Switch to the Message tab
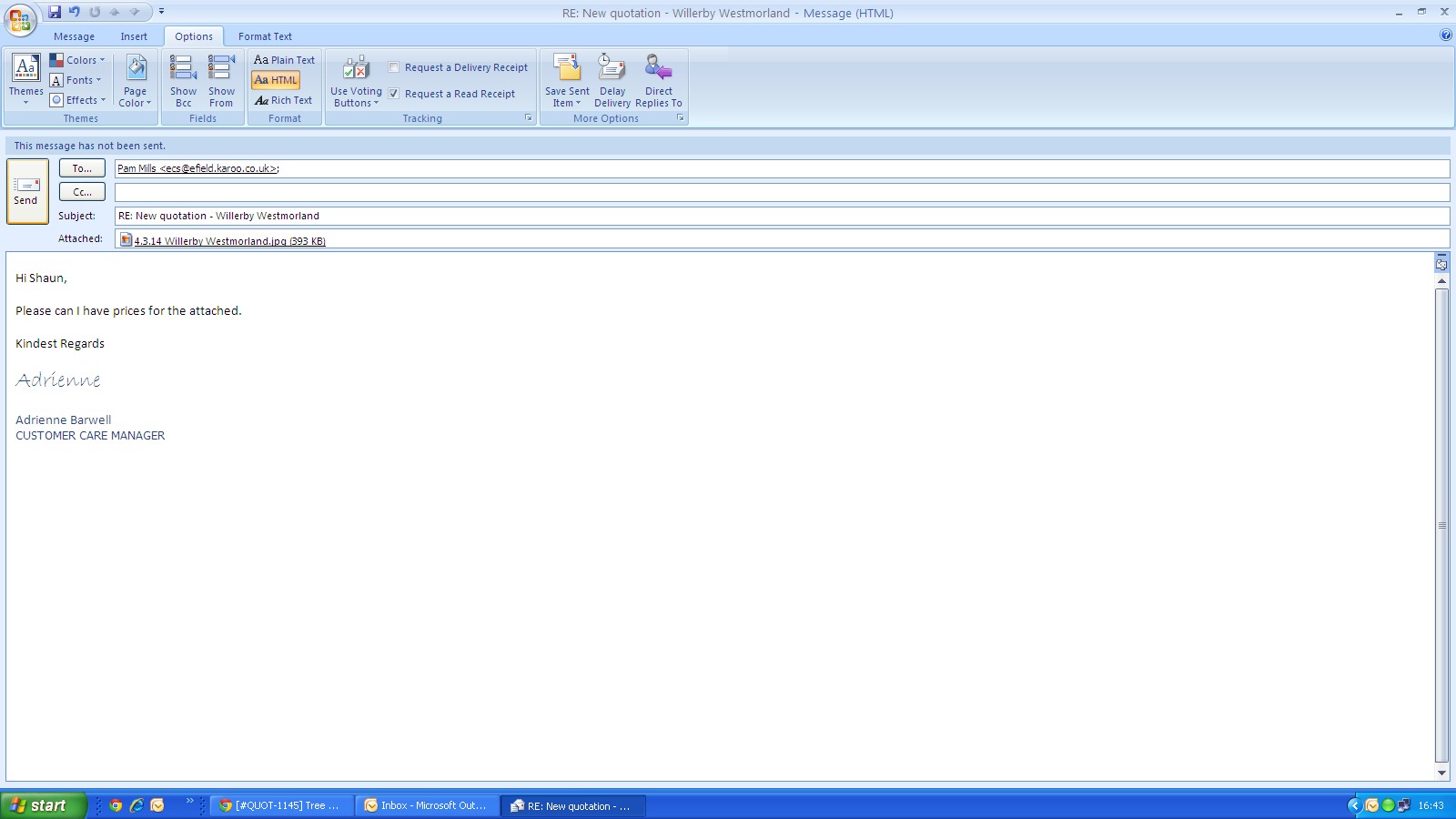The width and height of the screenshot is (1456, 819). (x=74, y=36)
